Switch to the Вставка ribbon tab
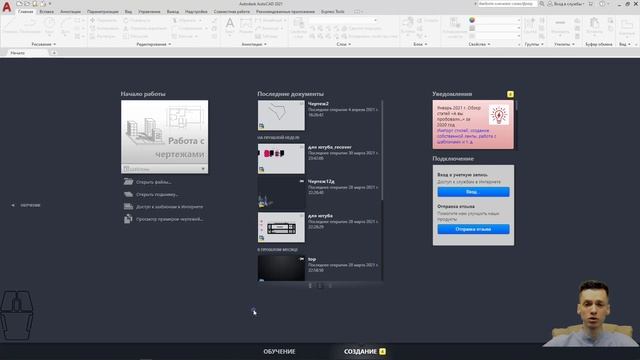The image size is (640, 360). (x=47, y=11)
